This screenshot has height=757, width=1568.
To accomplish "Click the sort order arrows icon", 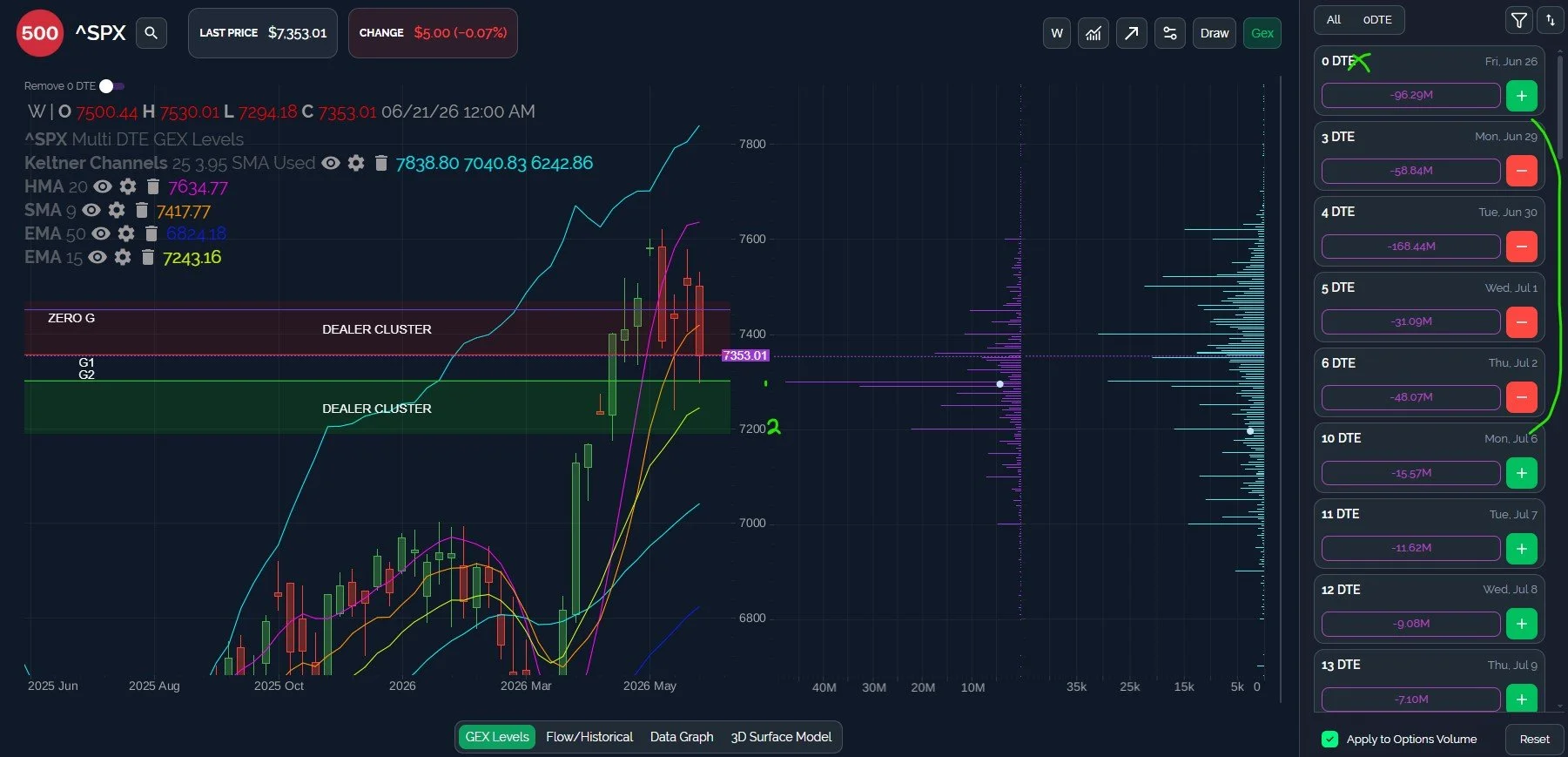I will tap(1551, 20).
